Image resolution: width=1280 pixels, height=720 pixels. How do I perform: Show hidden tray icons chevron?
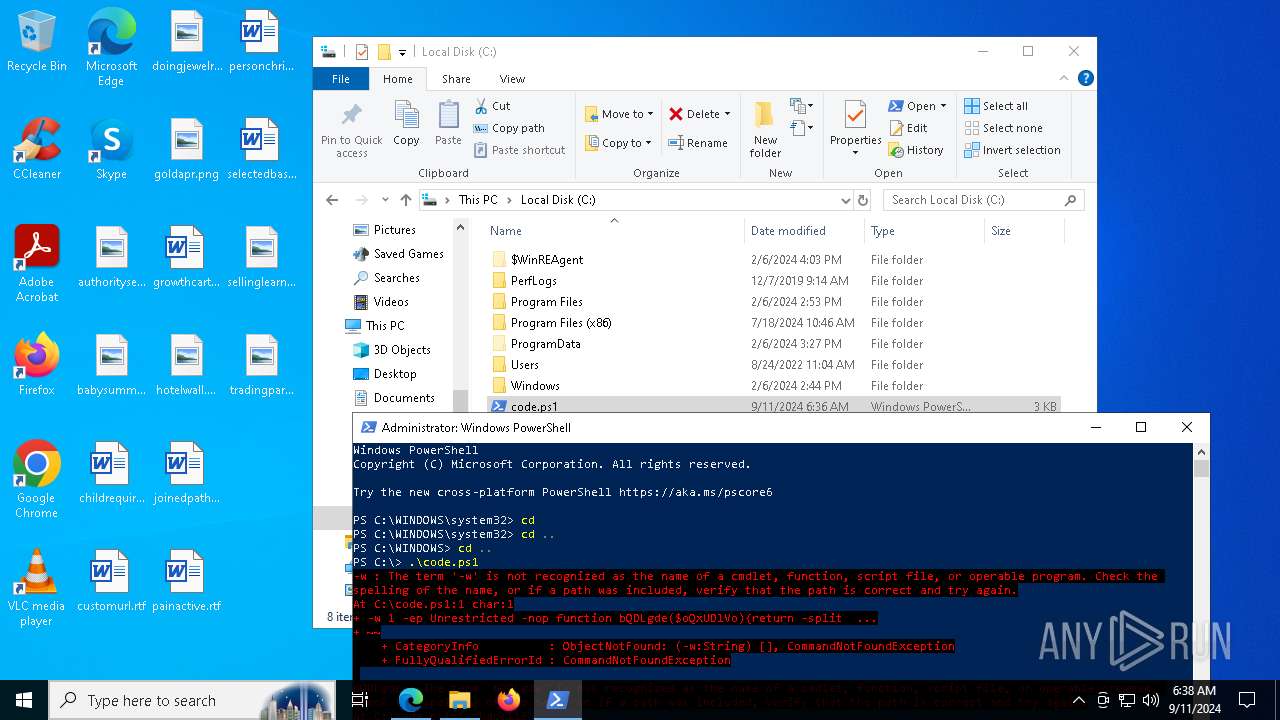click(1079, 700)
